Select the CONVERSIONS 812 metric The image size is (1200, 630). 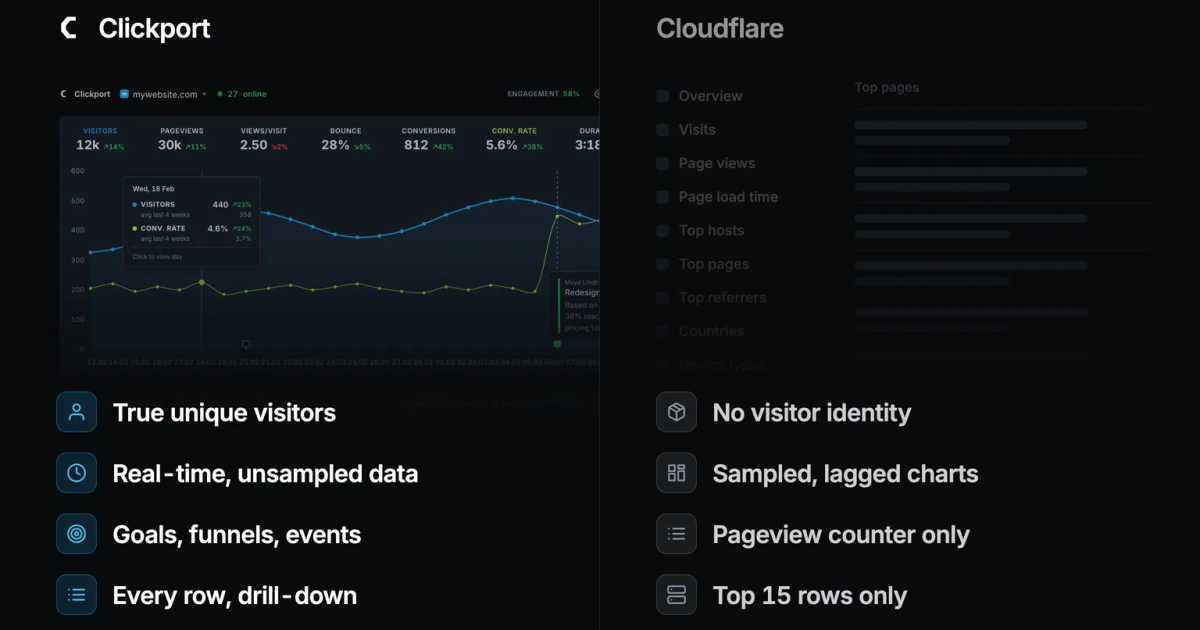pos(429,139)
